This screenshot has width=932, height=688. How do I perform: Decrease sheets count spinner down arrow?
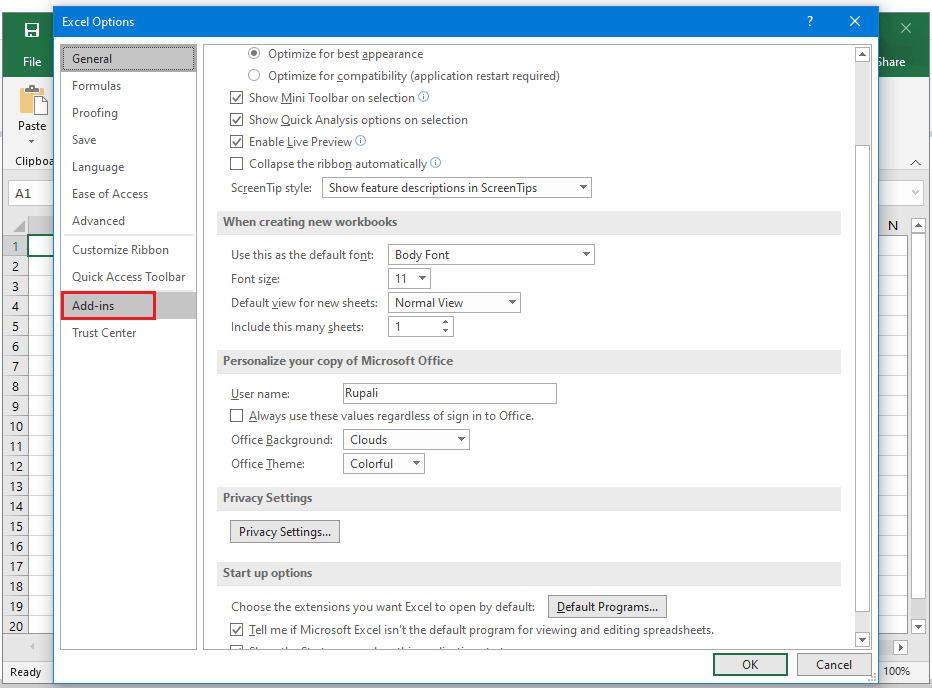(x=445, y=331)
